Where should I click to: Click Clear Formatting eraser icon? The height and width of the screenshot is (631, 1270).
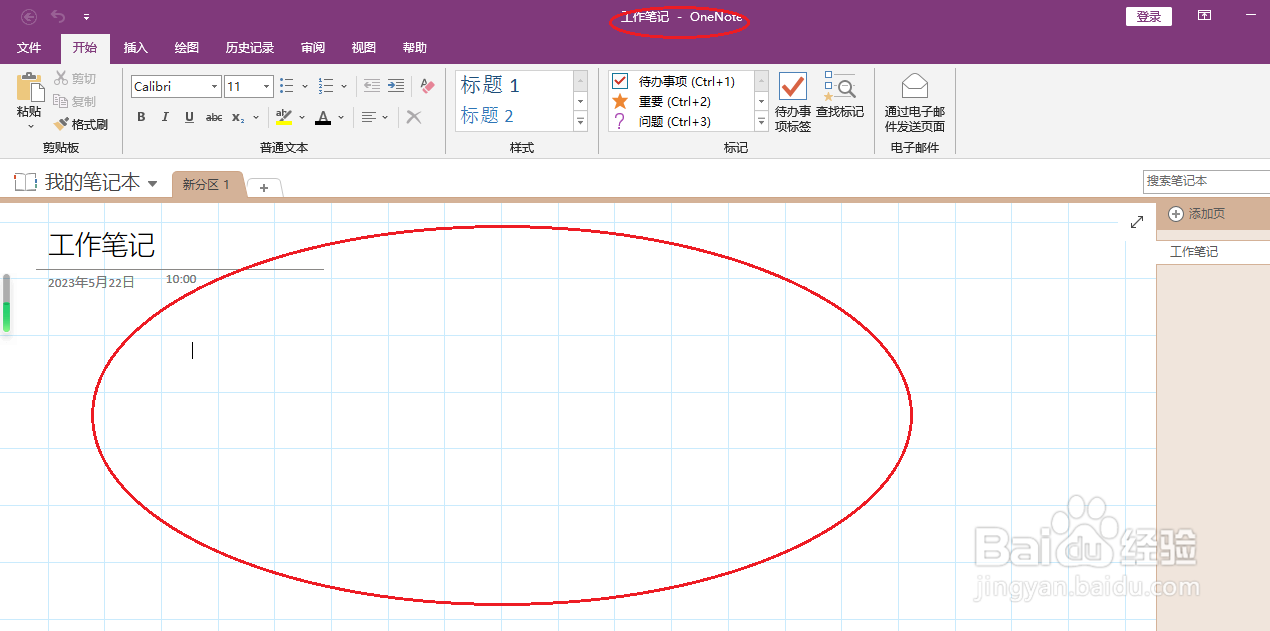click(x=427, y=86)
